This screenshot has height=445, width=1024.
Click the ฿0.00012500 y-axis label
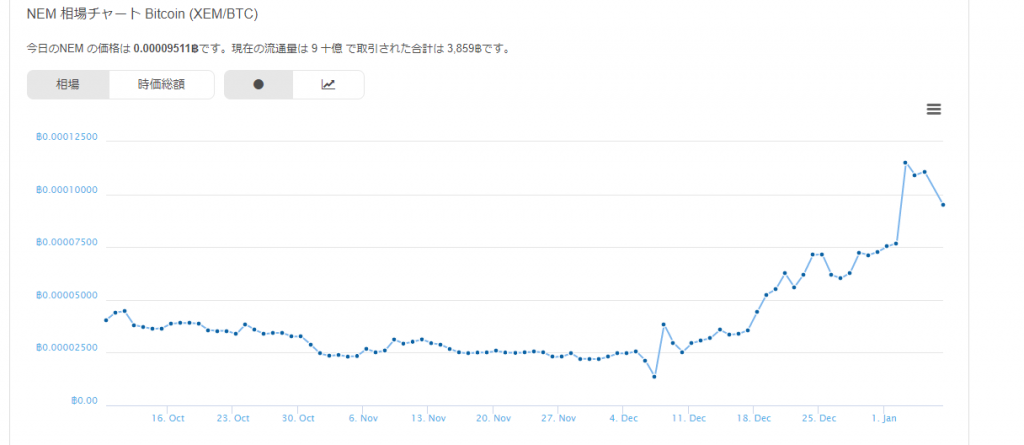click(66, 137)
